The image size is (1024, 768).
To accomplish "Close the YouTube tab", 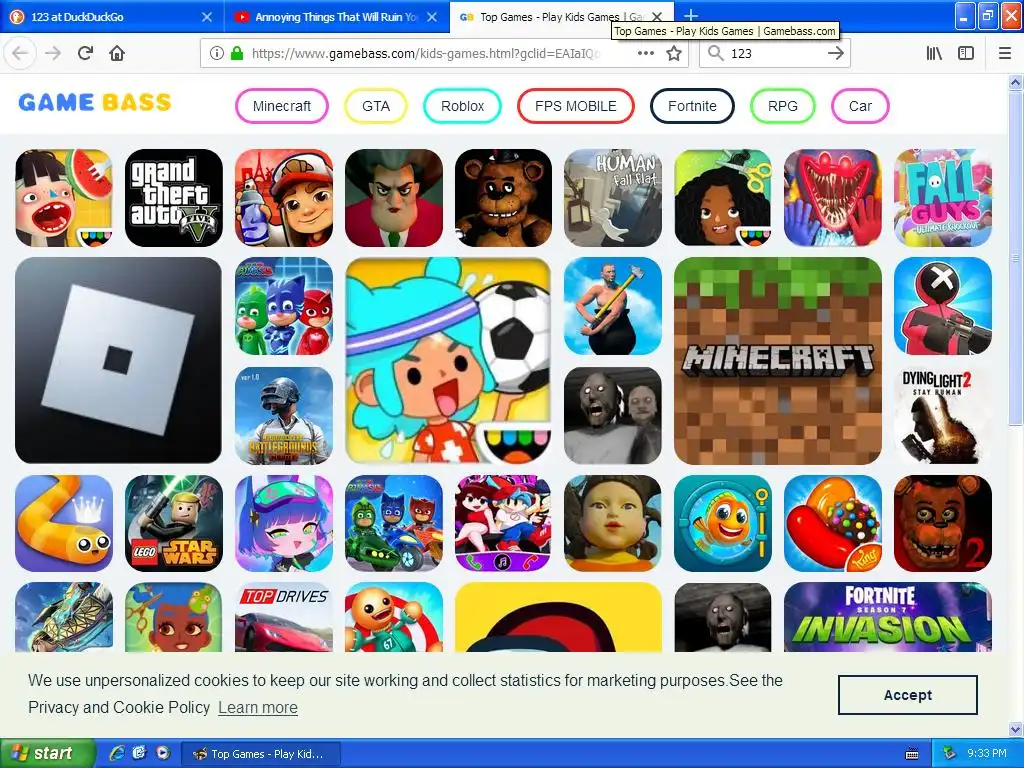I will point(432,17).
